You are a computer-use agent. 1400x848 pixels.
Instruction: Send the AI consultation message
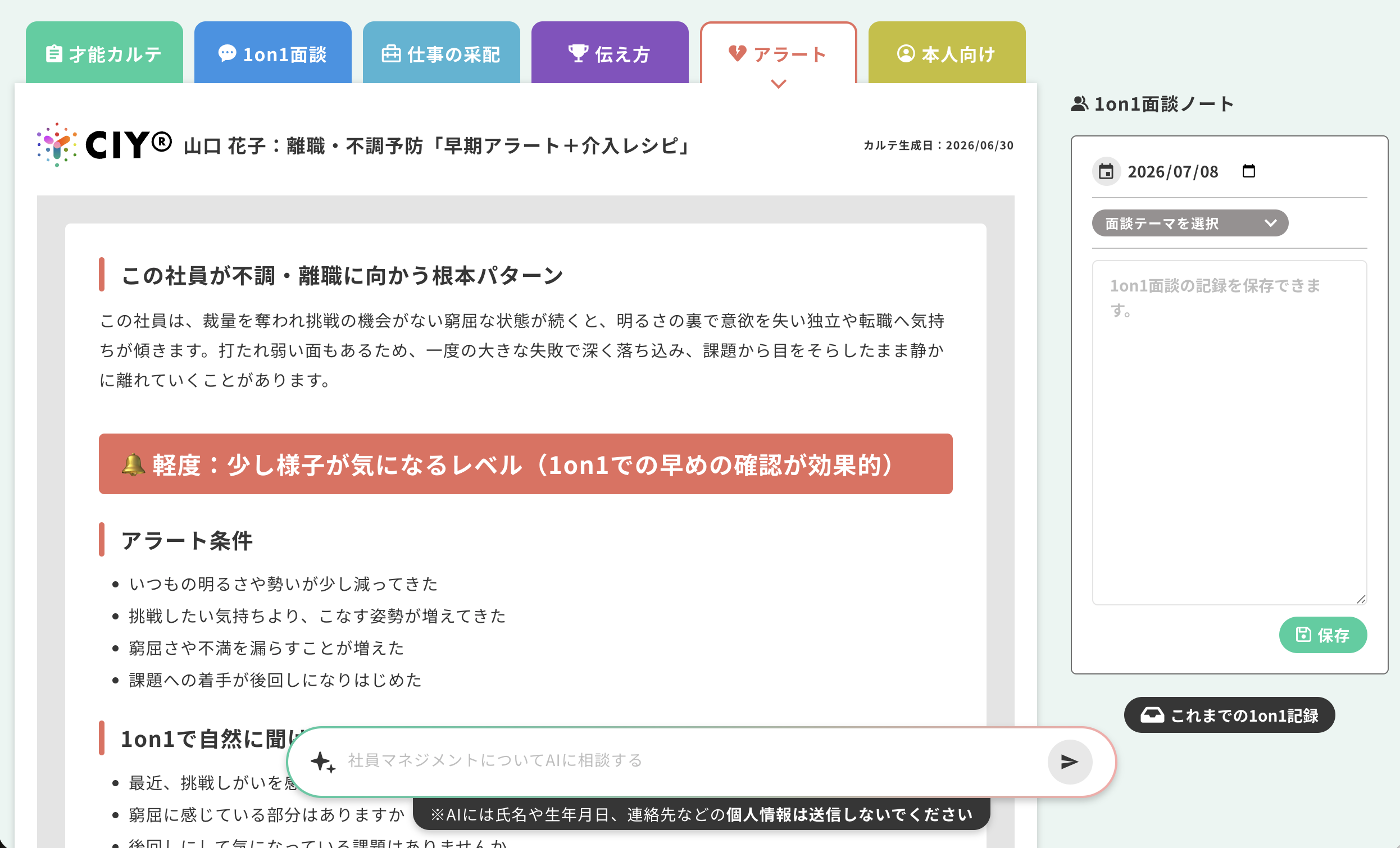point(1069,762)
